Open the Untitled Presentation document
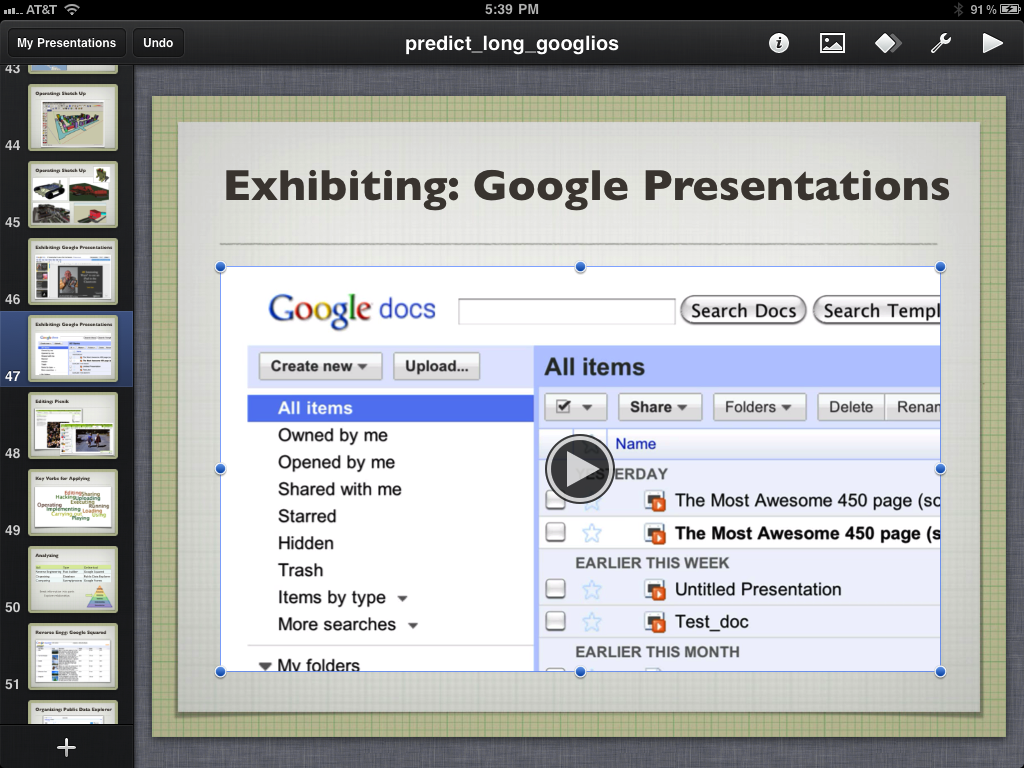This screenshot has height=768, width=1024. 758,590
